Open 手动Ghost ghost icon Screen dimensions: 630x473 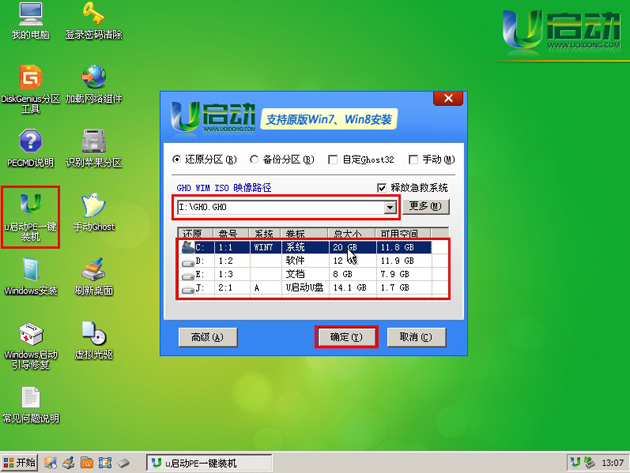tap(94, 212)
